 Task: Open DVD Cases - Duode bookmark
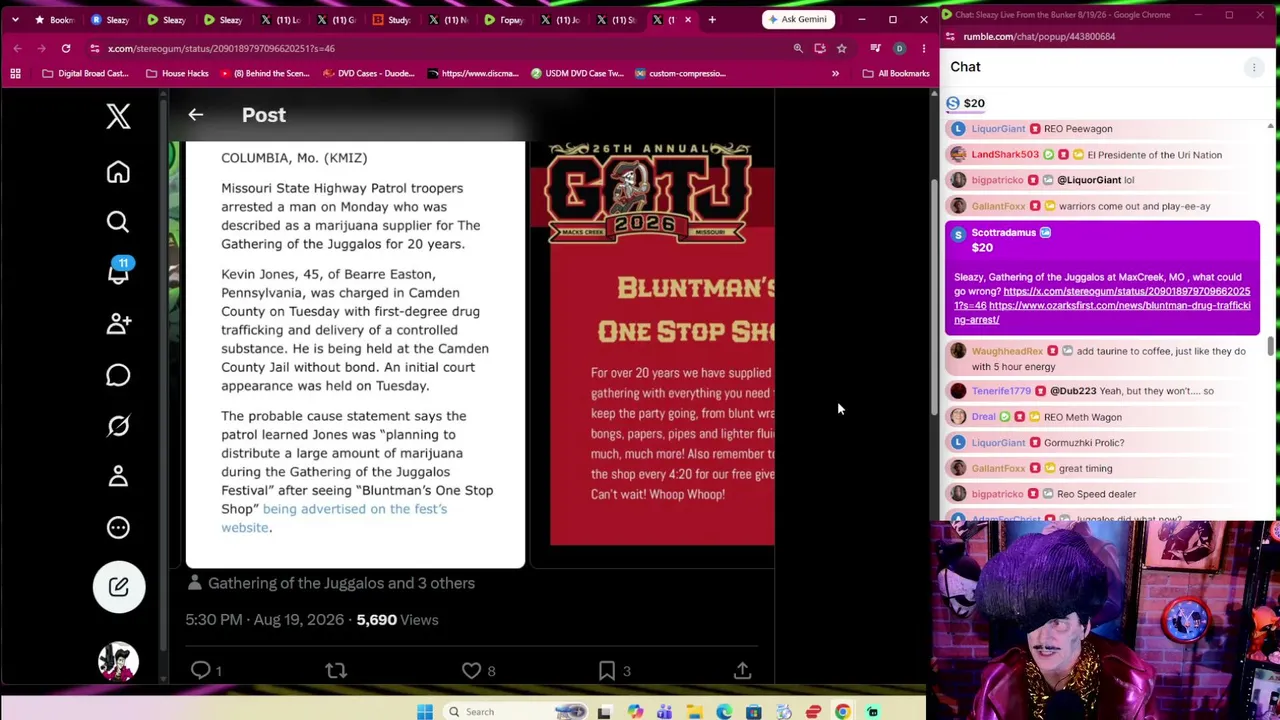(368, 73)
